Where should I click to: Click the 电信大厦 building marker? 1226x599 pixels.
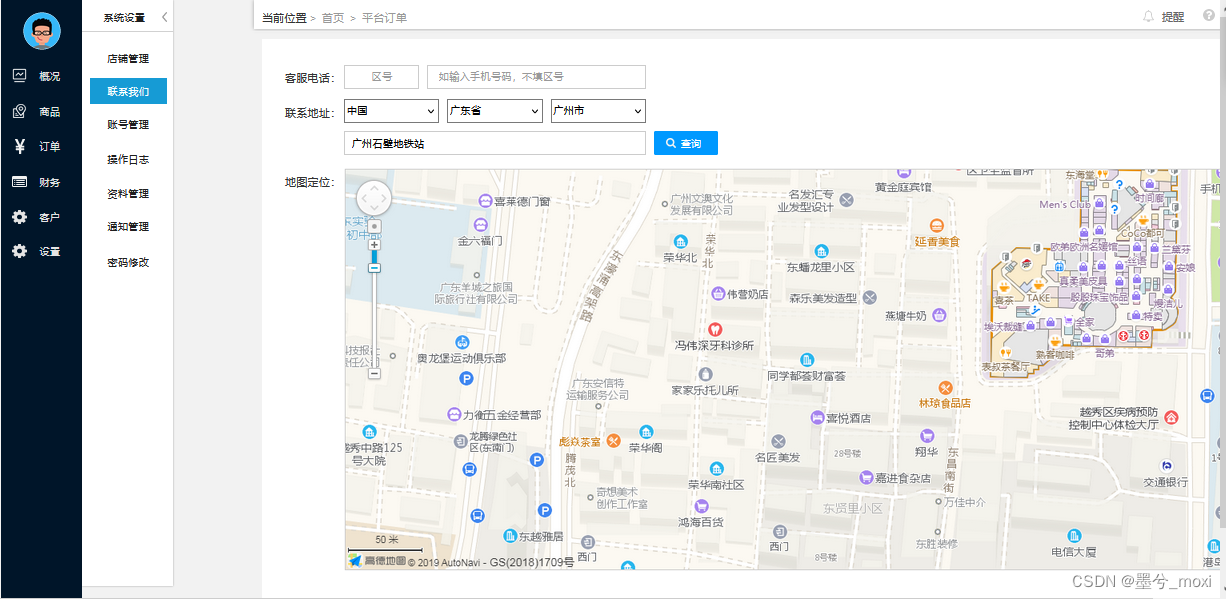(x=1074, y=536)
